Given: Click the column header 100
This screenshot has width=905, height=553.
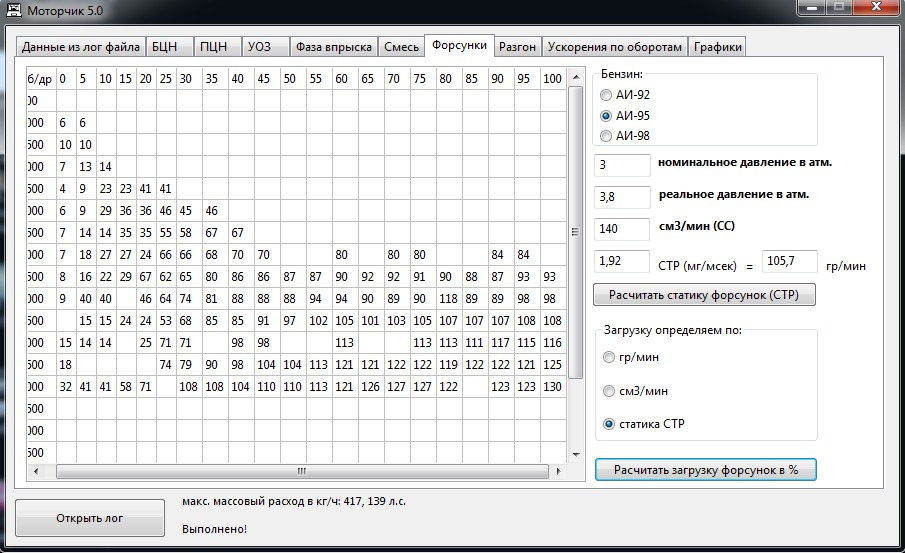Looking at the screenshot, I should click(552, 79).
